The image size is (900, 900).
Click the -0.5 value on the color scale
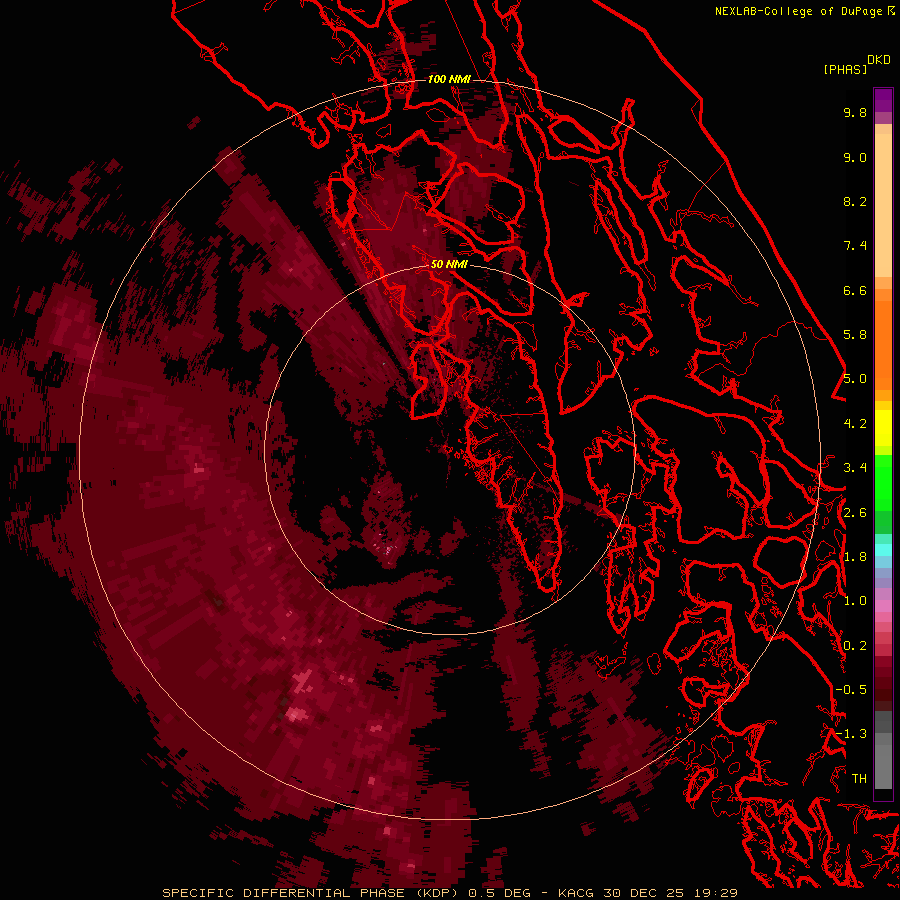pos(851,690)
